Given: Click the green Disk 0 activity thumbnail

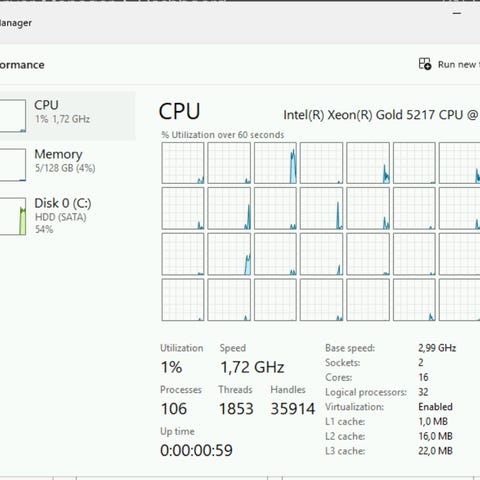Looking at the screenshot, I should pyautogui.click(x=13, y=216).
